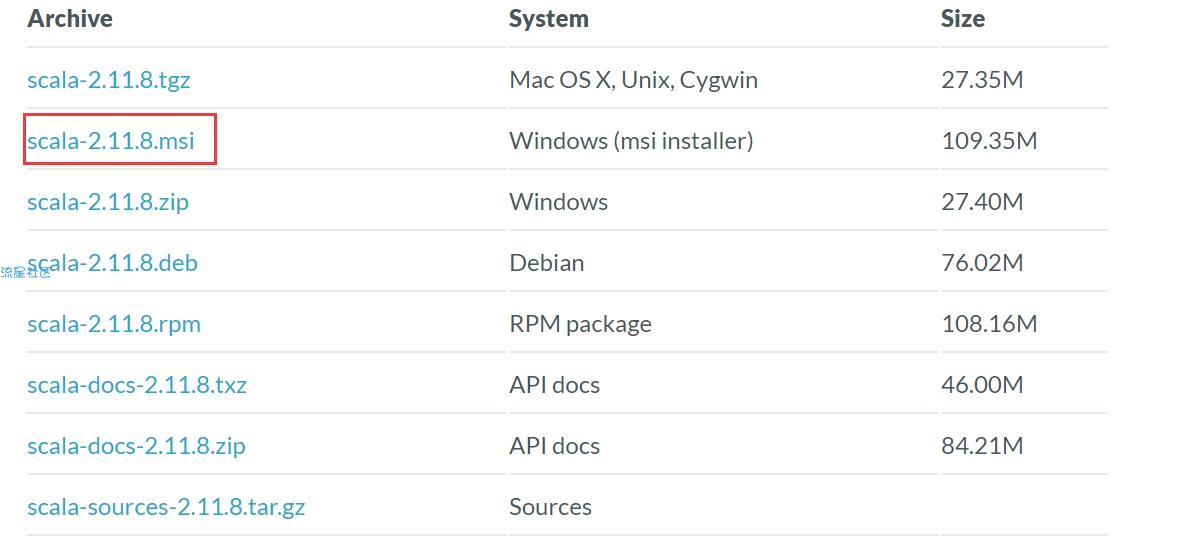The width and height of the screenshot is (1190, 544).
Task: Download the scala-2.11.8.tgz archive
Action: (109, 80)
